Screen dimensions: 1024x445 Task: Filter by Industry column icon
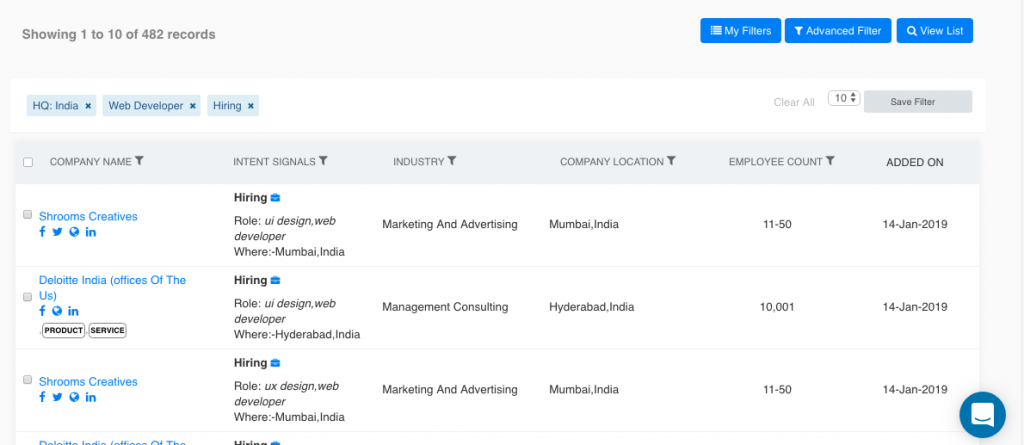click(452, 161)
